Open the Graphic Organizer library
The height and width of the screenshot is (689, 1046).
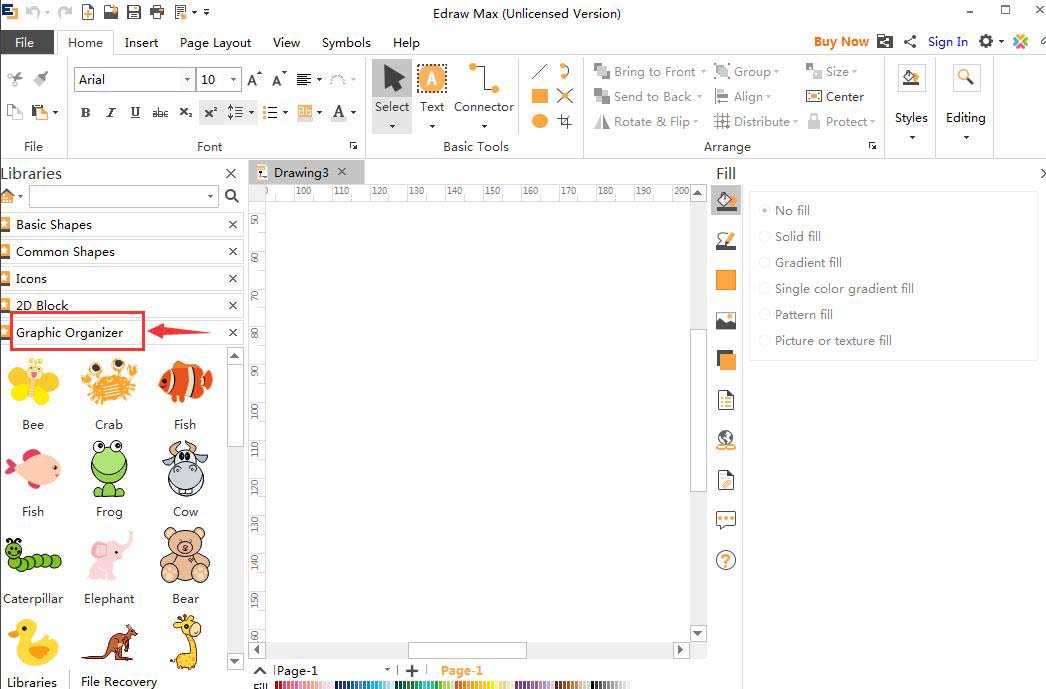tap(120, 332)
